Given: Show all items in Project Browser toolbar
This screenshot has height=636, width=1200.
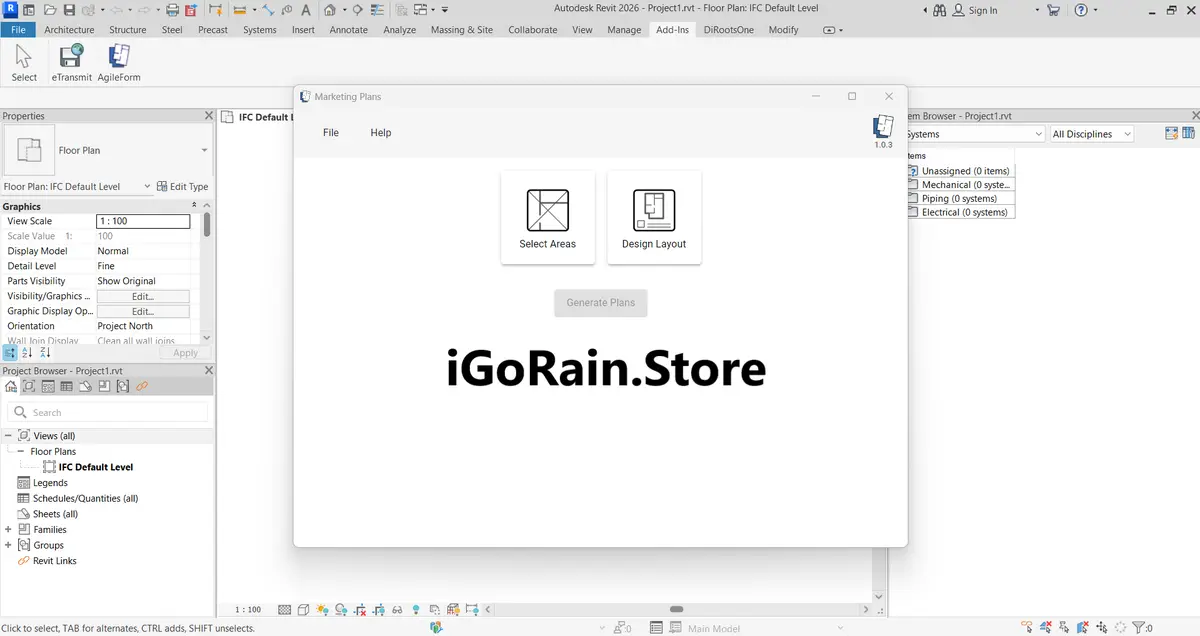Looking at the screenshot, I should pos(11,386).
